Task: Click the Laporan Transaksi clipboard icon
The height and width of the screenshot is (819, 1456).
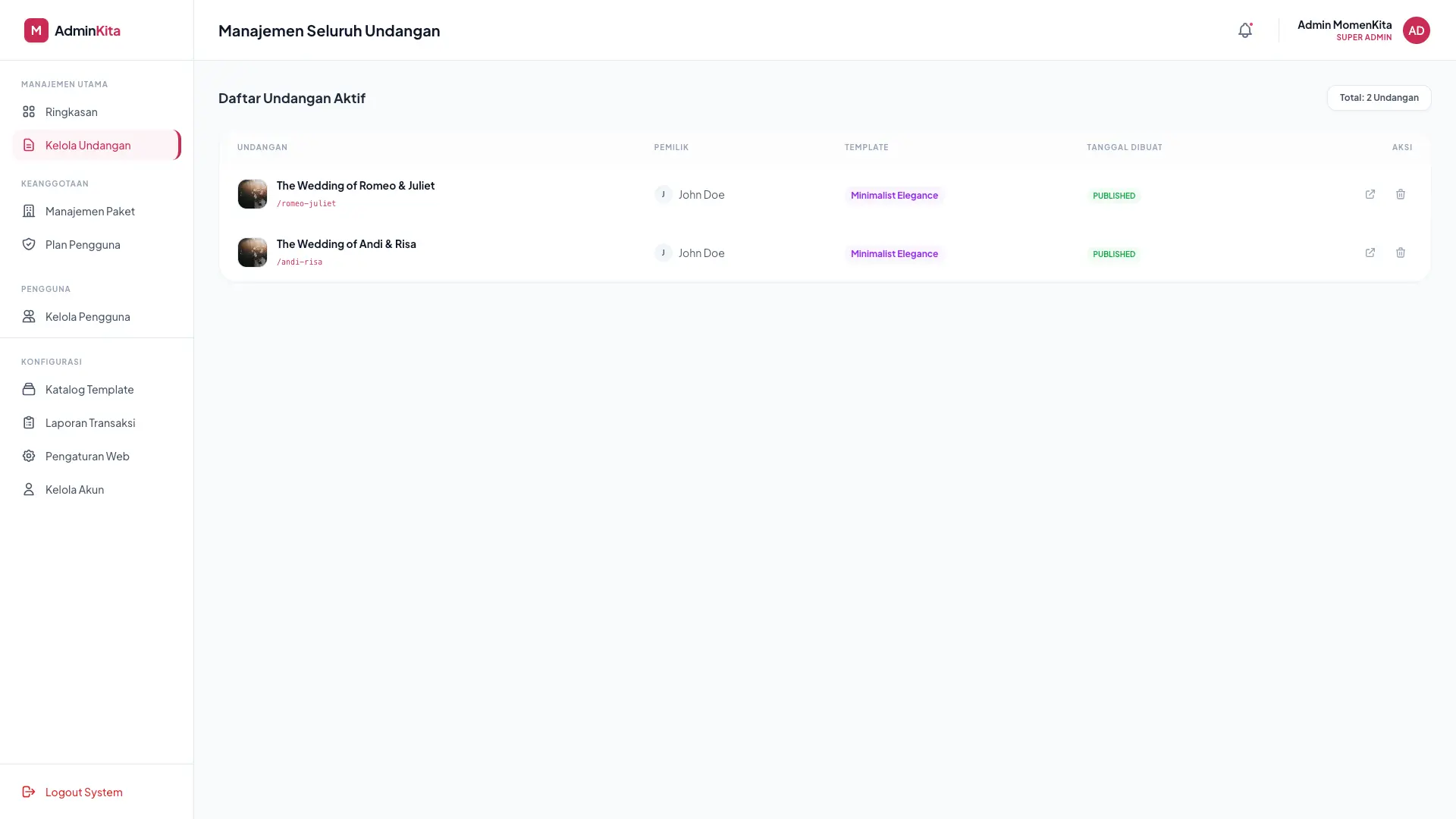Action: coord(29,422)
